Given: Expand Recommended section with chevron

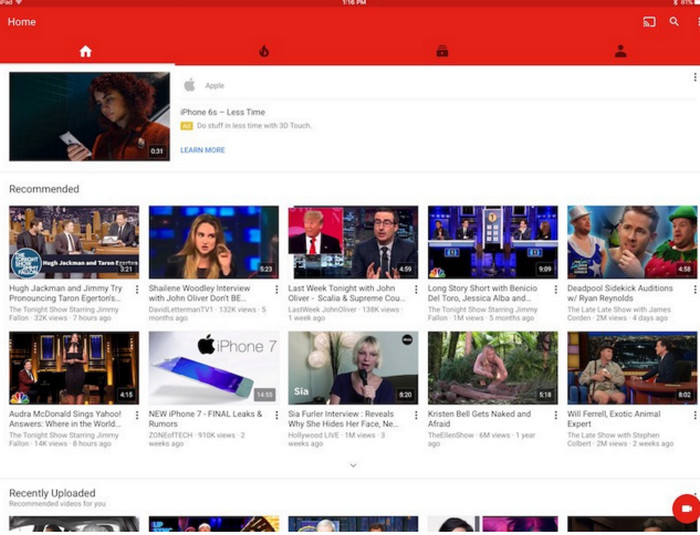Looking at the screenshot, I should [x=353, y=465].
